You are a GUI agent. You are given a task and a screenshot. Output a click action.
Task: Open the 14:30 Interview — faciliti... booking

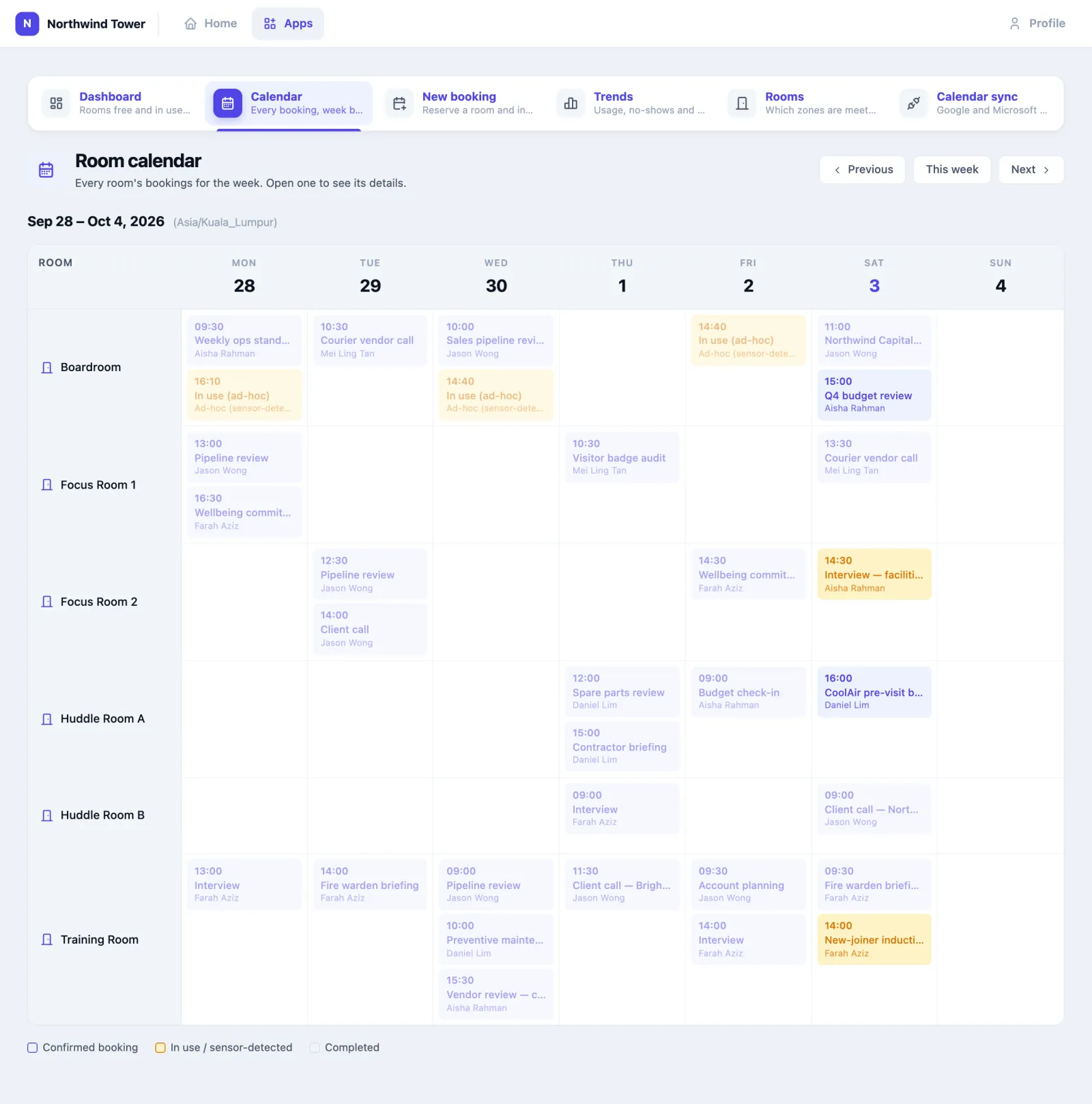(874, 574)
